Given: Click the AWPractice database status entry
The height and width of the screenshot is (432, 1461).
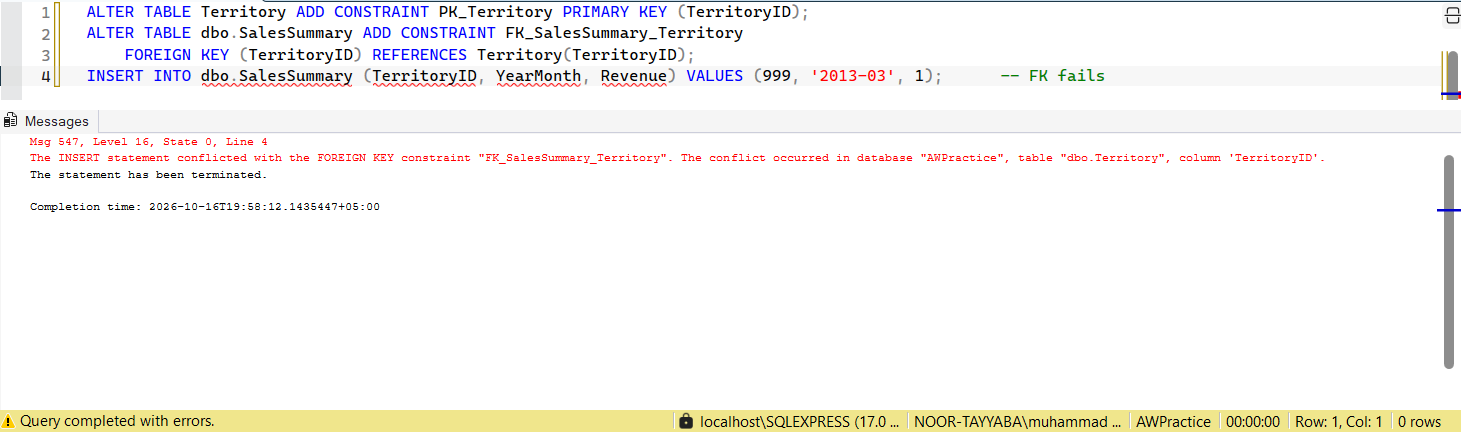Looking at the screenshot, I should (1173, 422).
